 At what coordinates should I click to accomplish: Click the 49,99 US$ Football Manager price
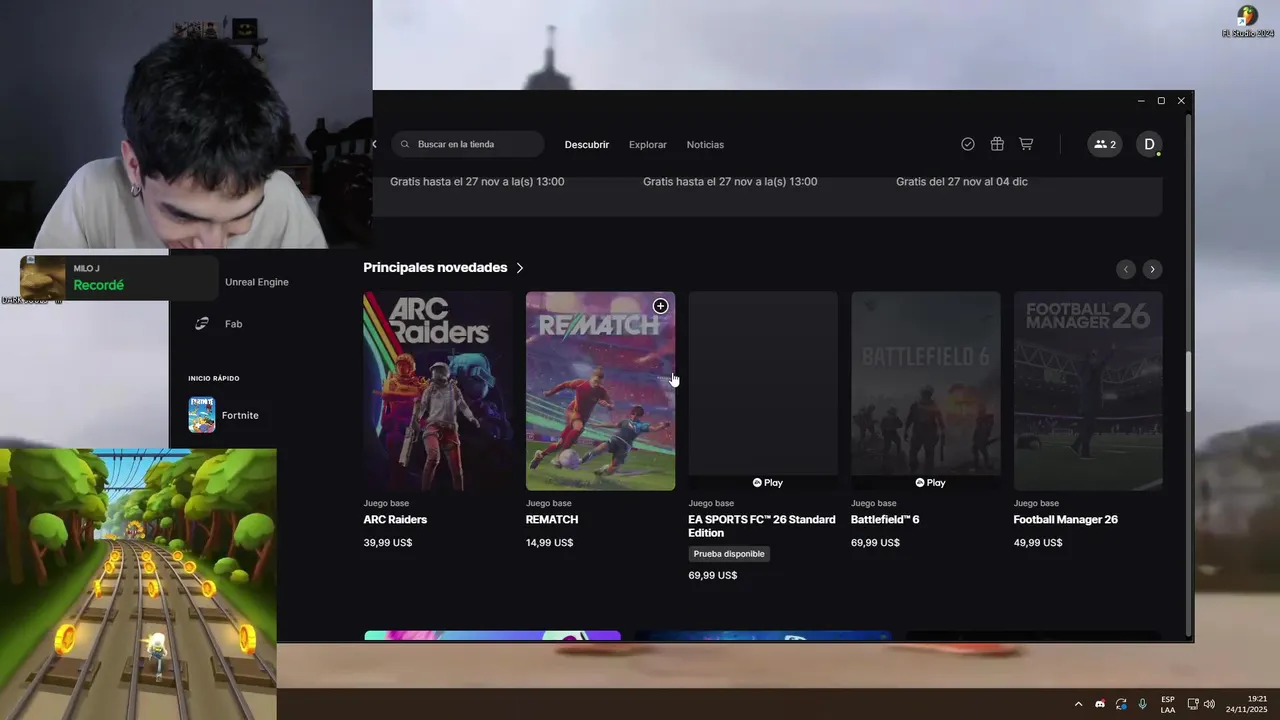point(1038,543)
